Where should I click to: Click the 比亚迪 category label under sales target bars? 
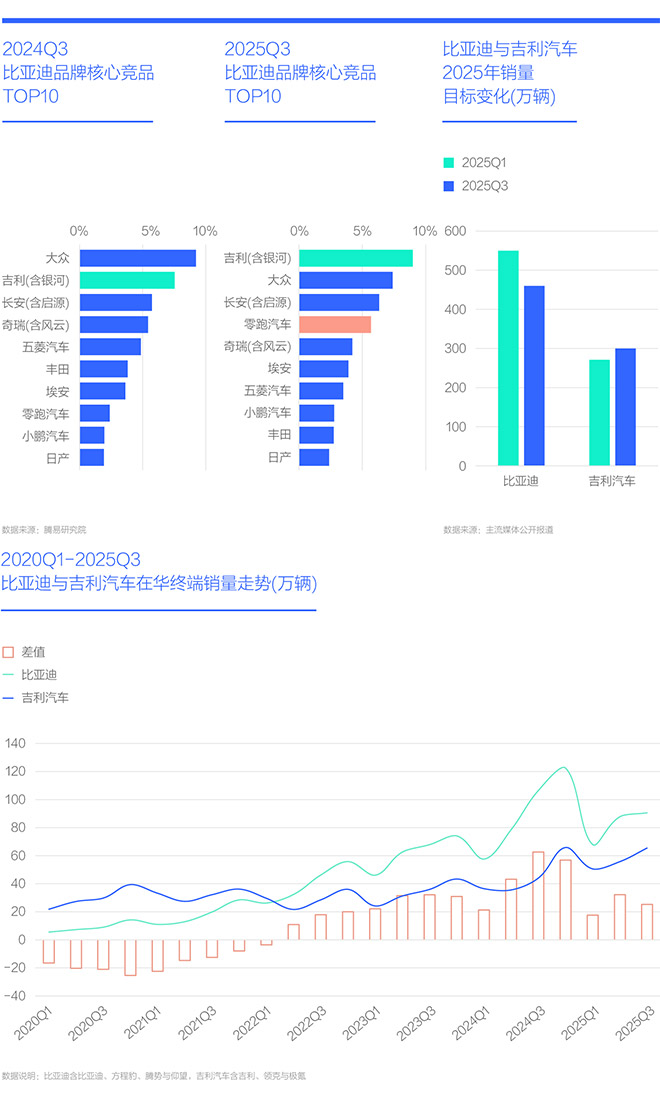tap(521, 482)
